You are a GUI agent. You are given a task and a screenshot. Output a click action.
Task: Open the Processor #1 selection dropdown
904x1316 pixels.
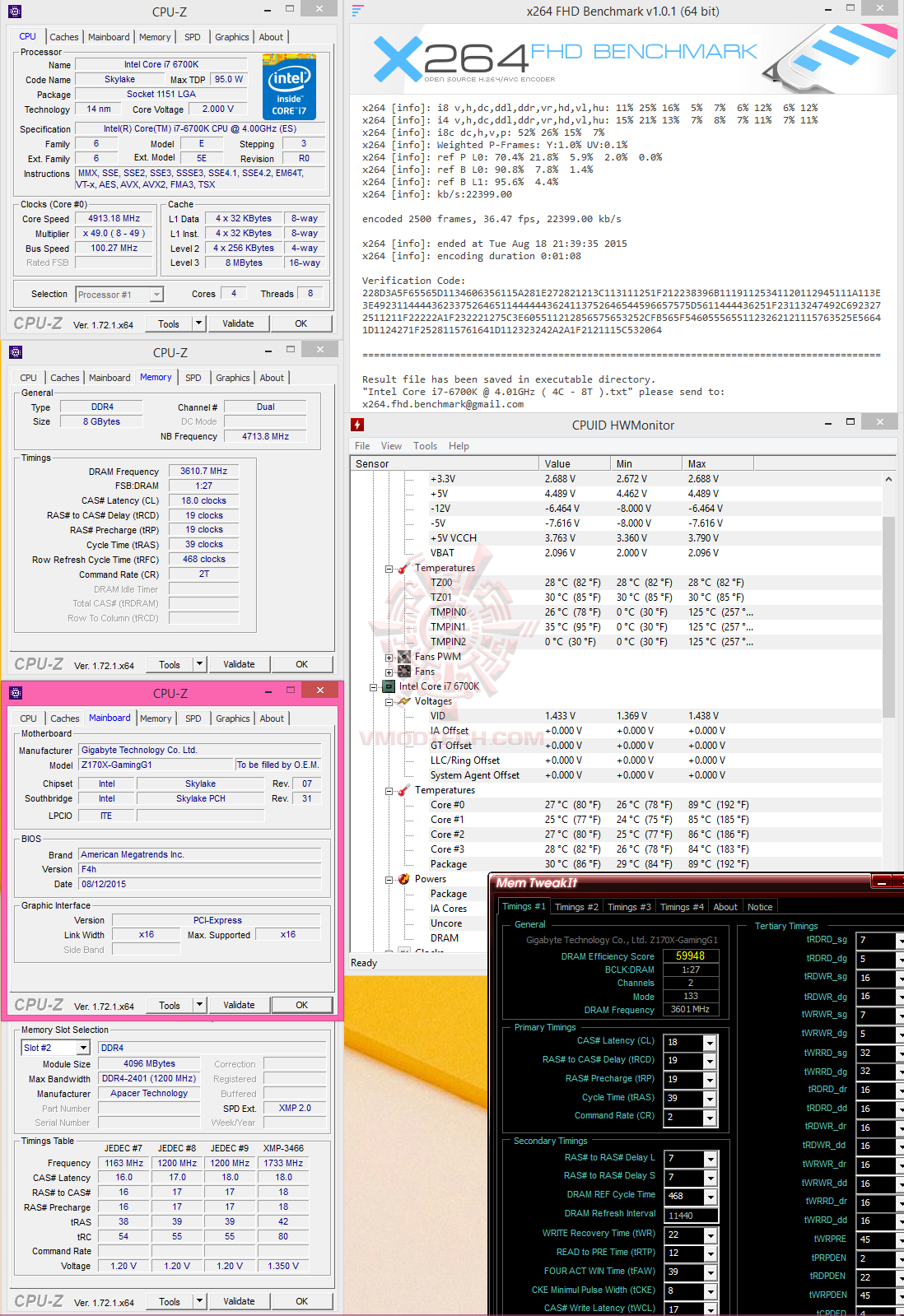(x=156, y=295)
